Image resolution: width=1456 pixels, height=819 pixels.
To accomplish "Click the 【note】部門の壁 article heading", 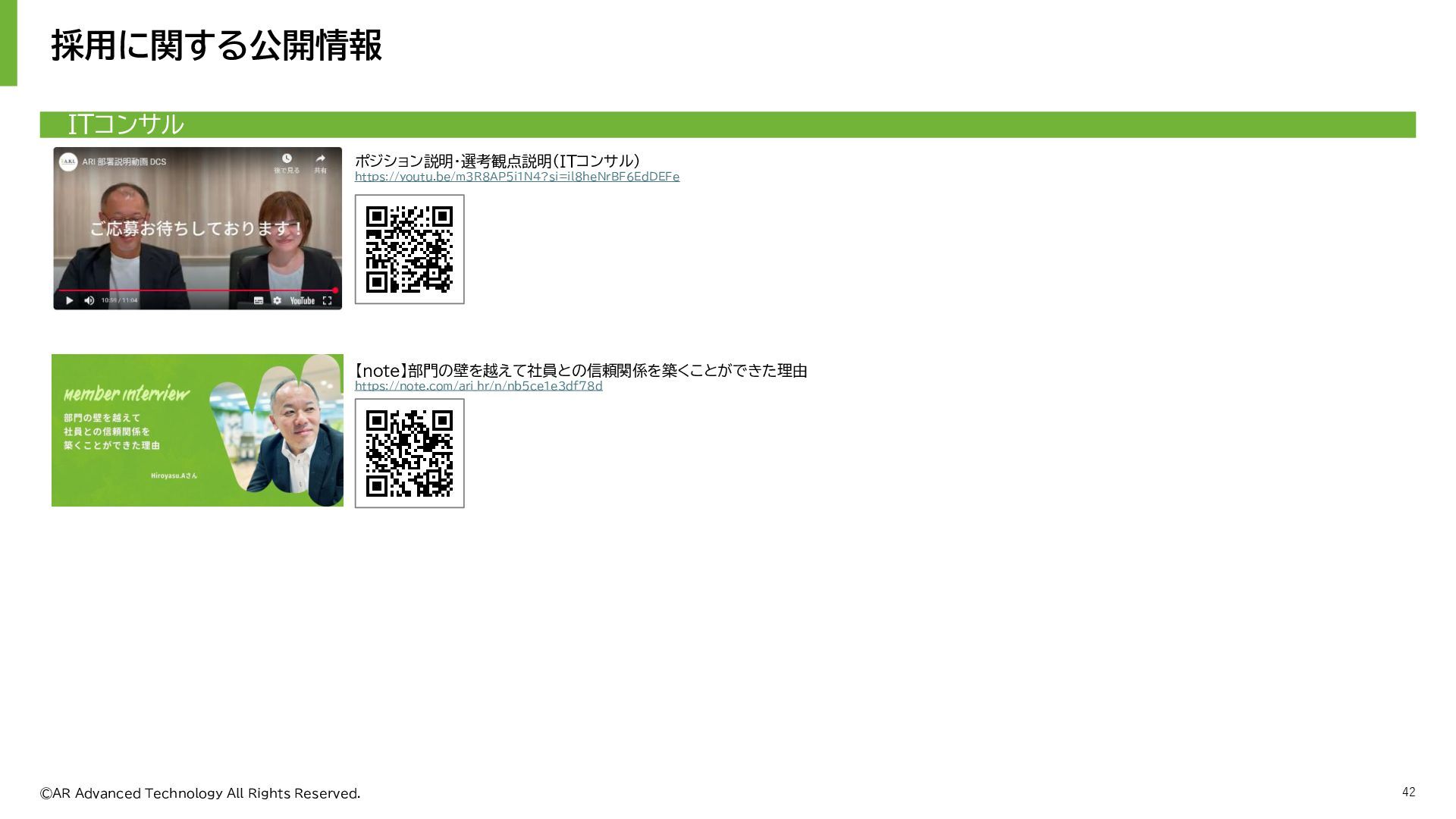I will point(580,370).
